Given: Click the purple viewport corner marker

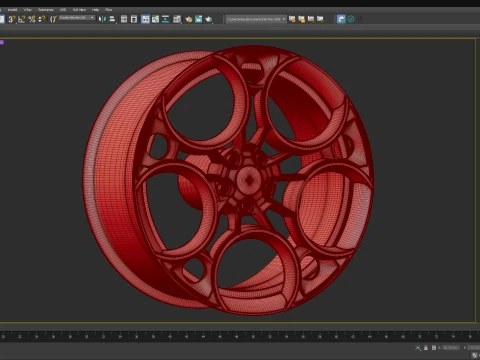Looking at the screenshot, I should (x=2, y=42).
